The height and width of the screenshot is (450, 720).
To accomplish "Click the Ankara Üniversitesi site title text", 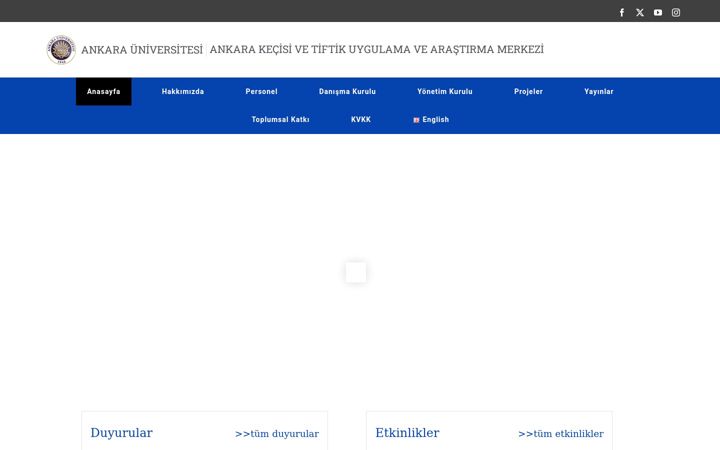I will coord(142,49).
